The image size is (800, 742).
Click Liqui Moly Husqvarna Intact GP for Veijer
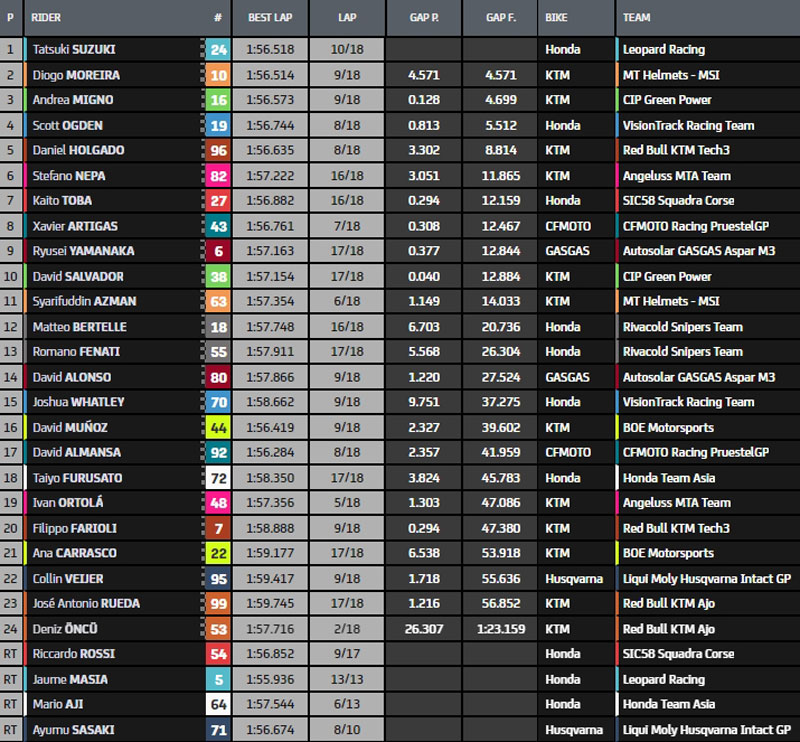707,579
